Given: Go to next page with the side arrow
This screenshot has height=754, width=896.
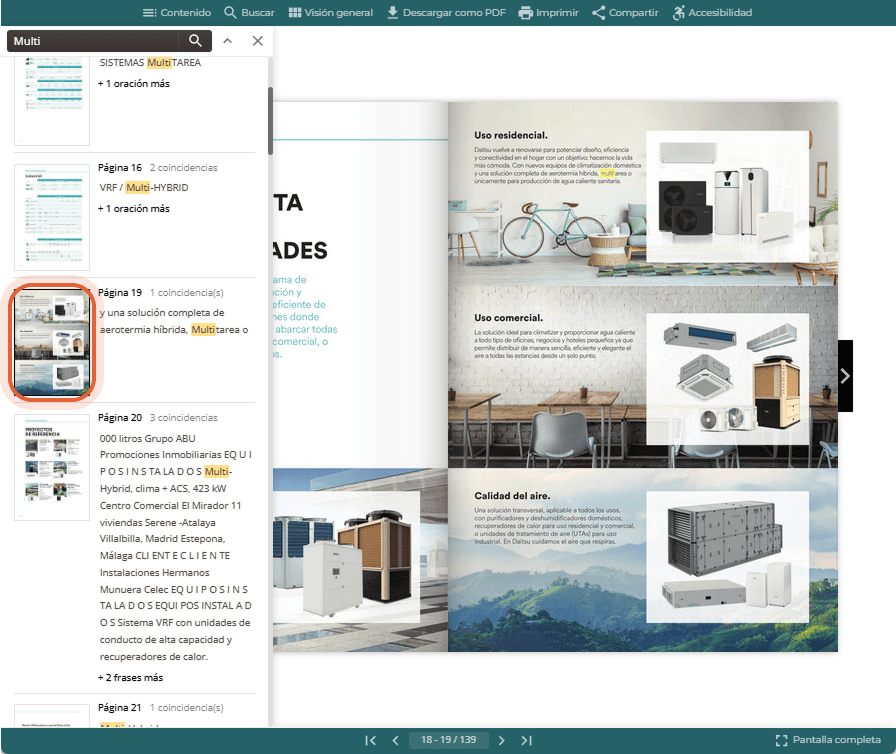Looking at the screenshot, I should pyautogui.click(x=845, y=376).
